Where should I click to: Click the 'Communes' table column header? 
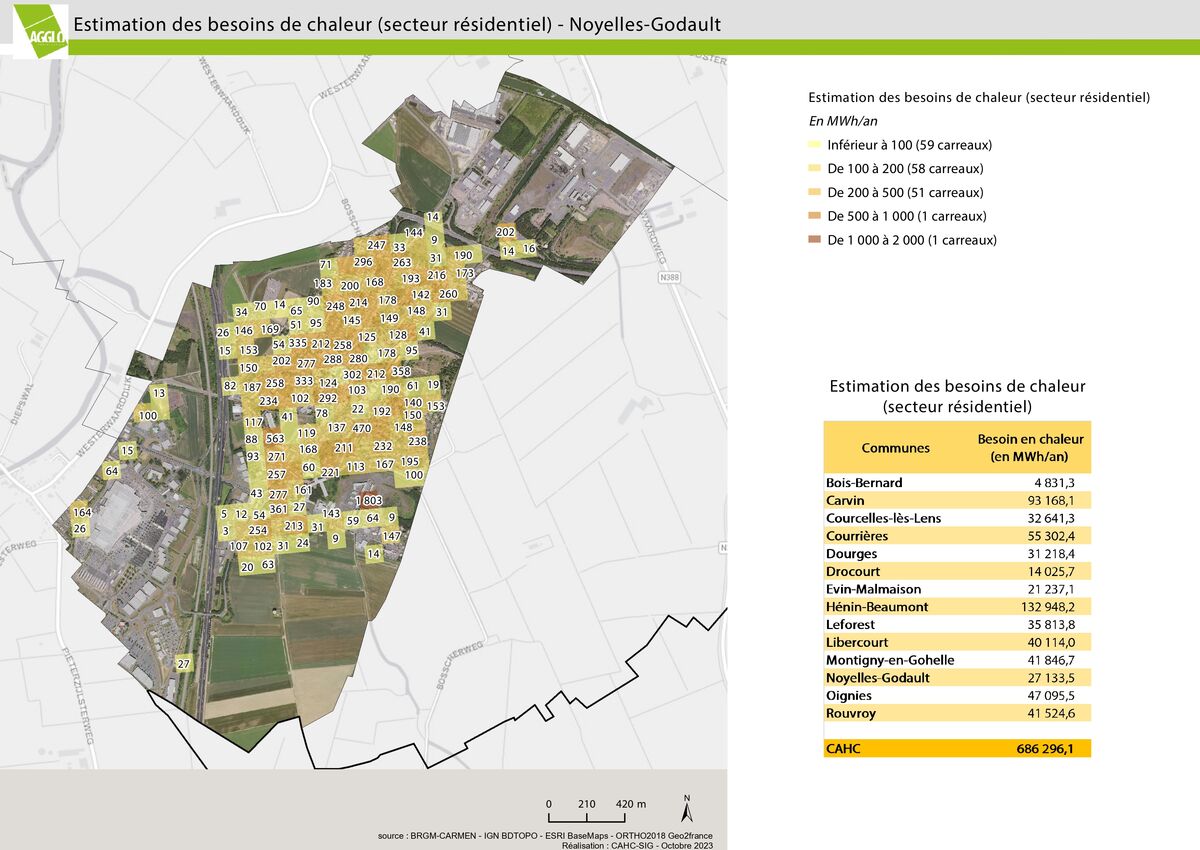(x=895, y=448)
